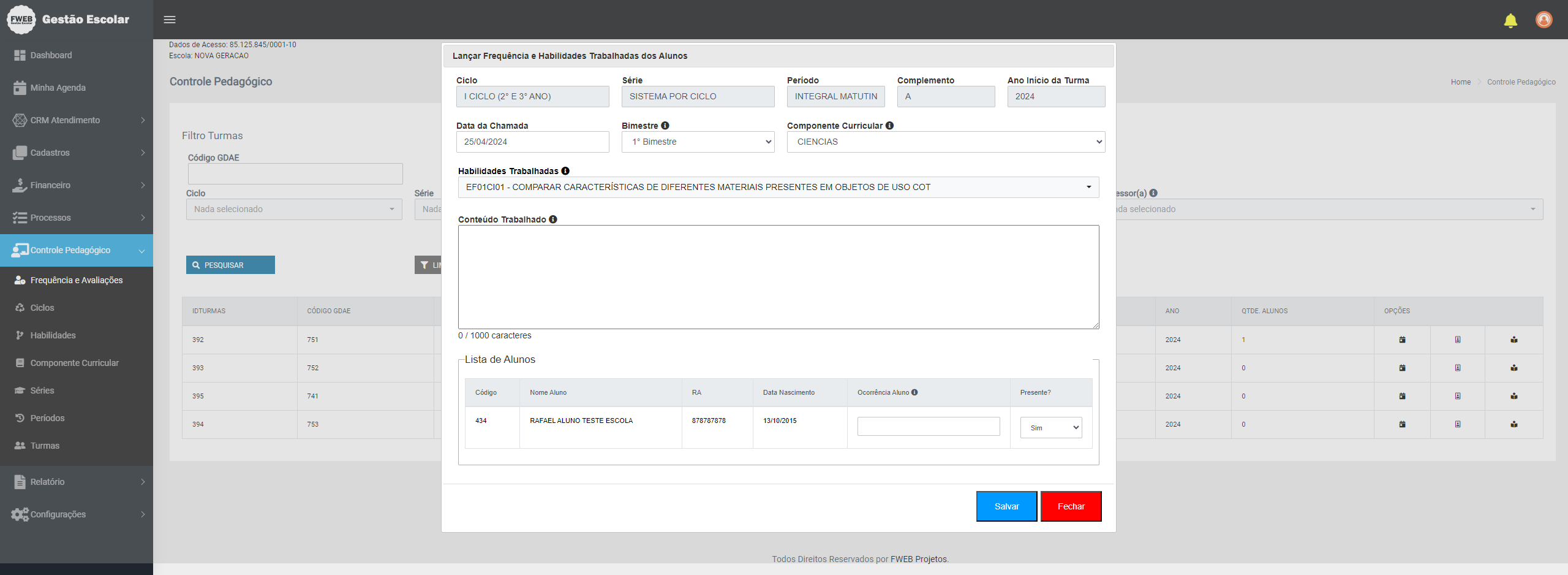Expand the Financeiro sidebar menu

pos(77,185)
